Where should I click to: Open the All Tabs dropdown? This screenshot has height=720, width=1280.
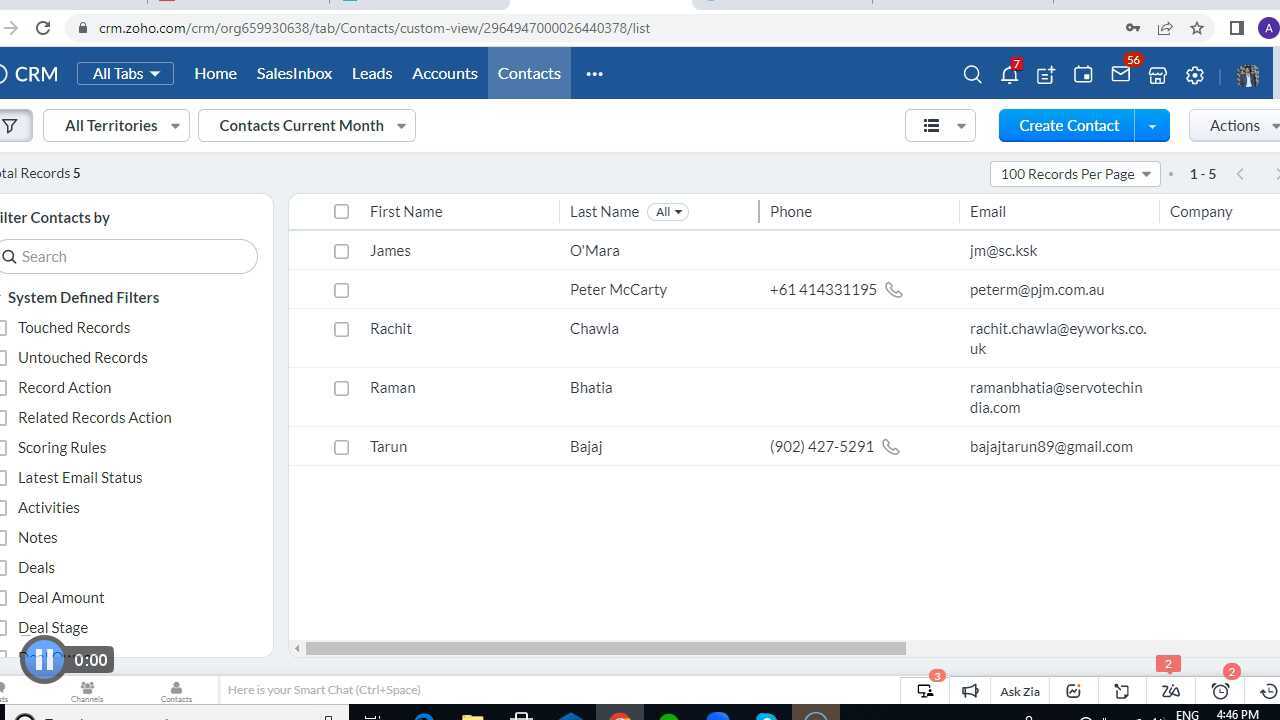(125, 73)
